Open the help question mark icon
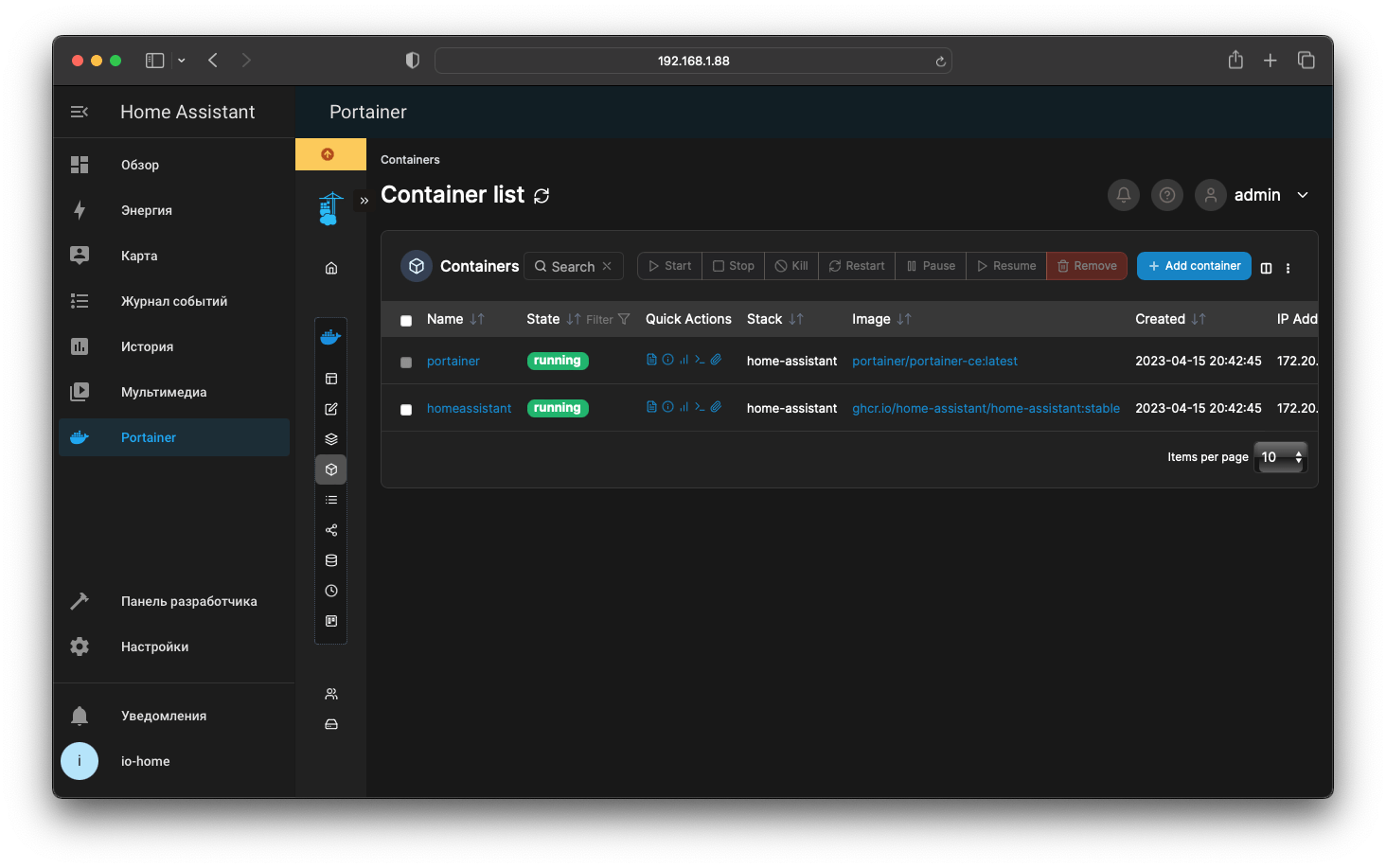This screenshot has width=1386, height=868. tap(1167, 195)
